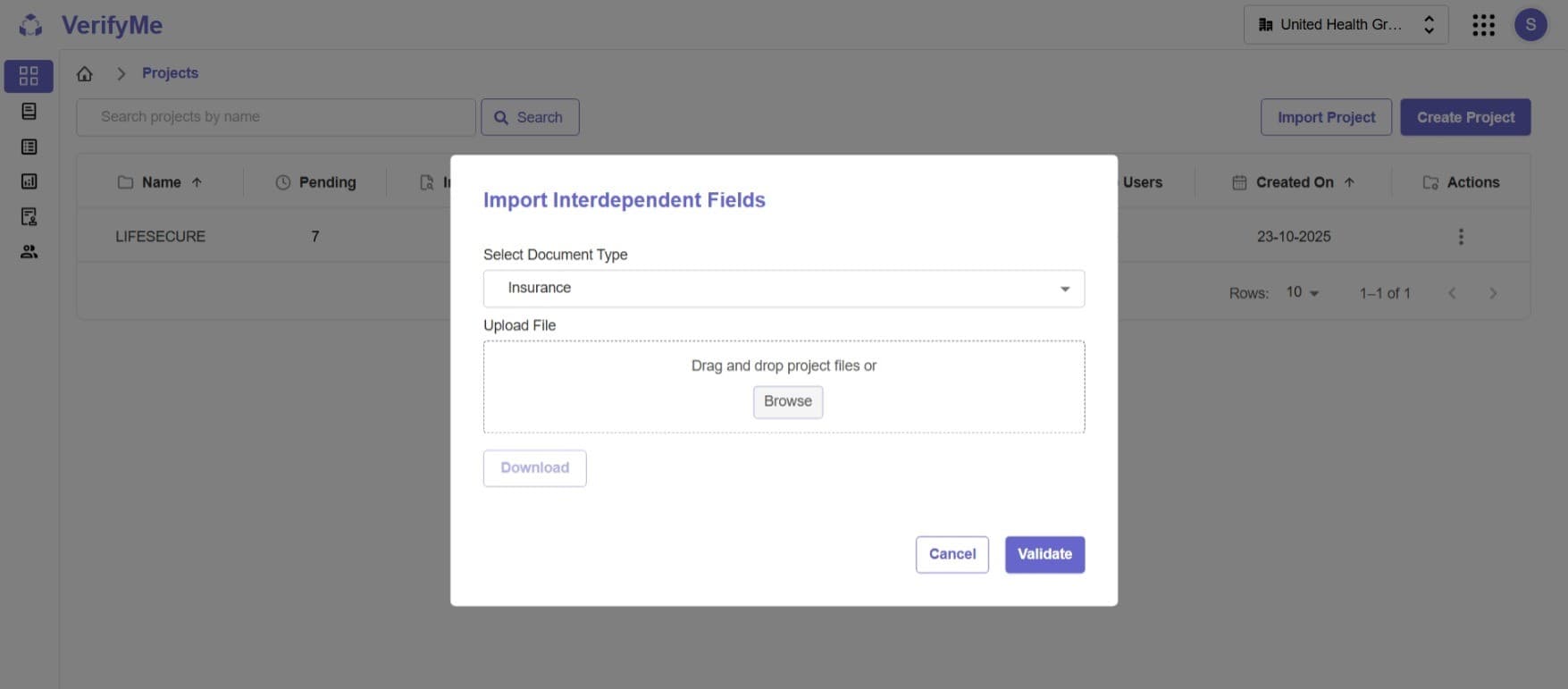The image size is (1568, 689).
Task: Open the dashboard grid icon in sidebar
Action: click(x=29, y=76)
